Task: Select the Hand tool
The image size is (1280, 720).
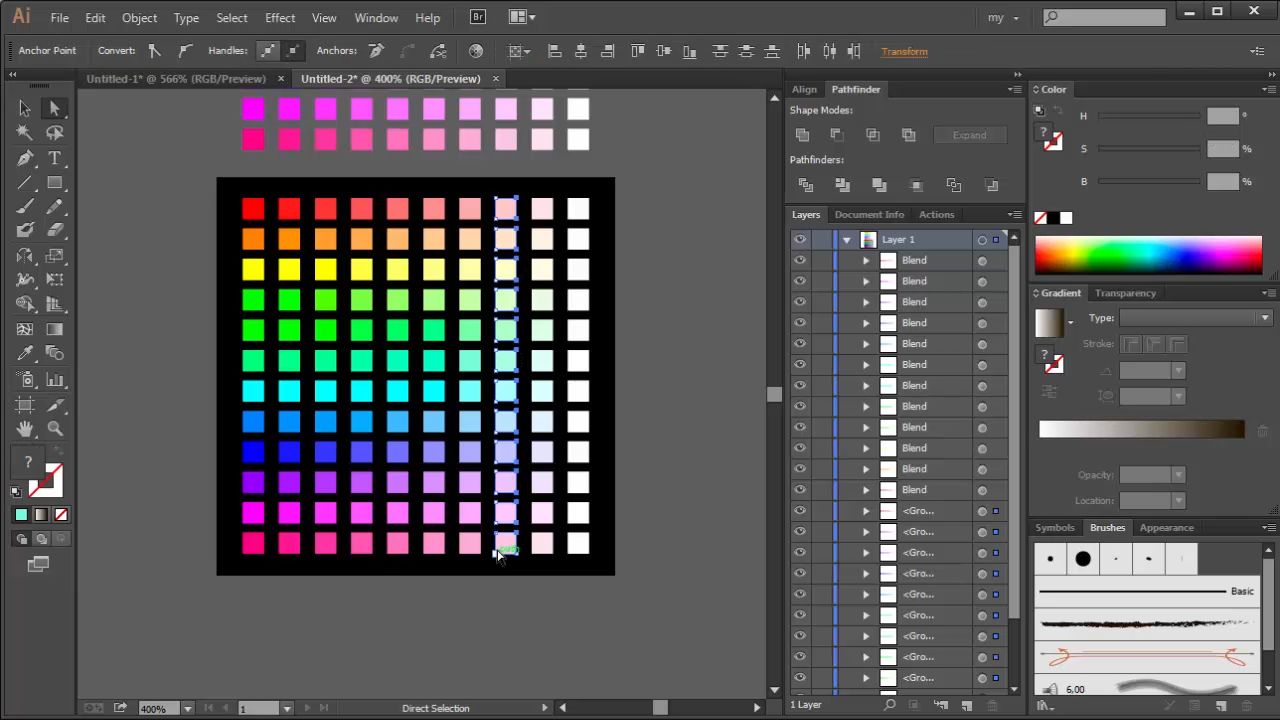Action: 25,428
